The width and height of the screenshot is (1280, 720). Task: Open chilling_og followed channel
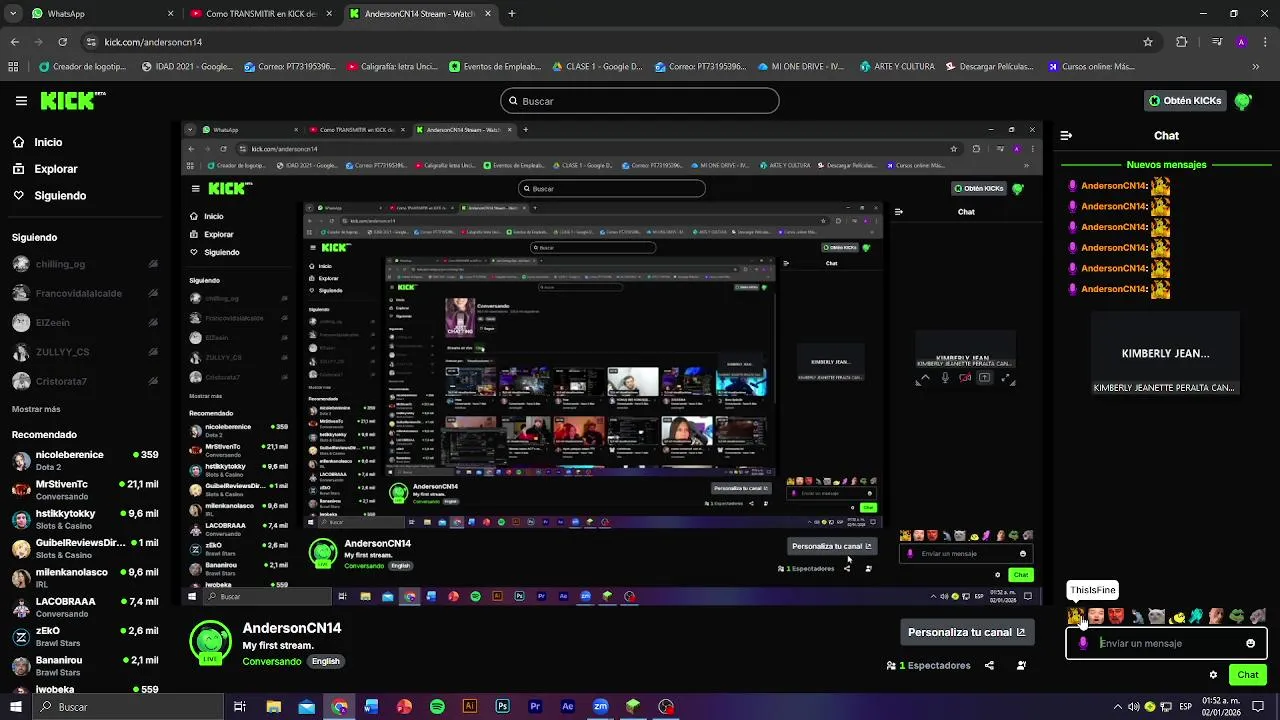(85, 264)
